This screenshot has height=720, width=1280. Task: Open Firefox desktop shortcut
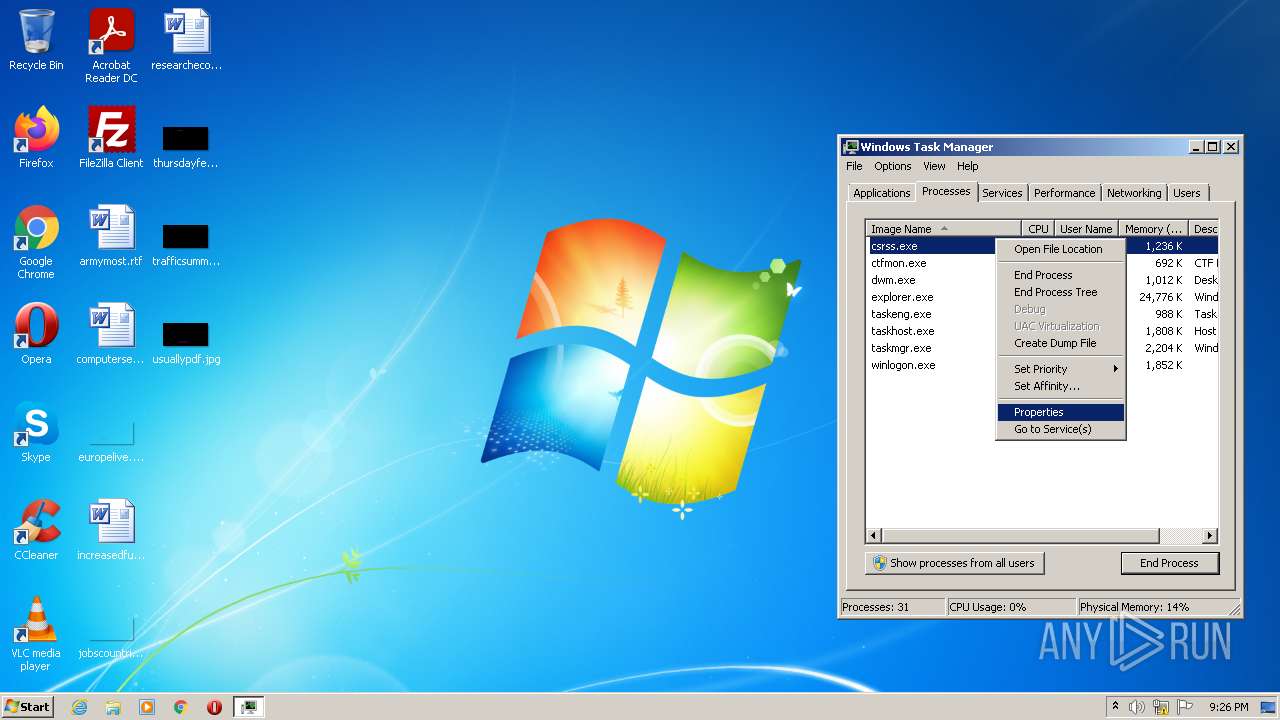click(x=36, y=138)
